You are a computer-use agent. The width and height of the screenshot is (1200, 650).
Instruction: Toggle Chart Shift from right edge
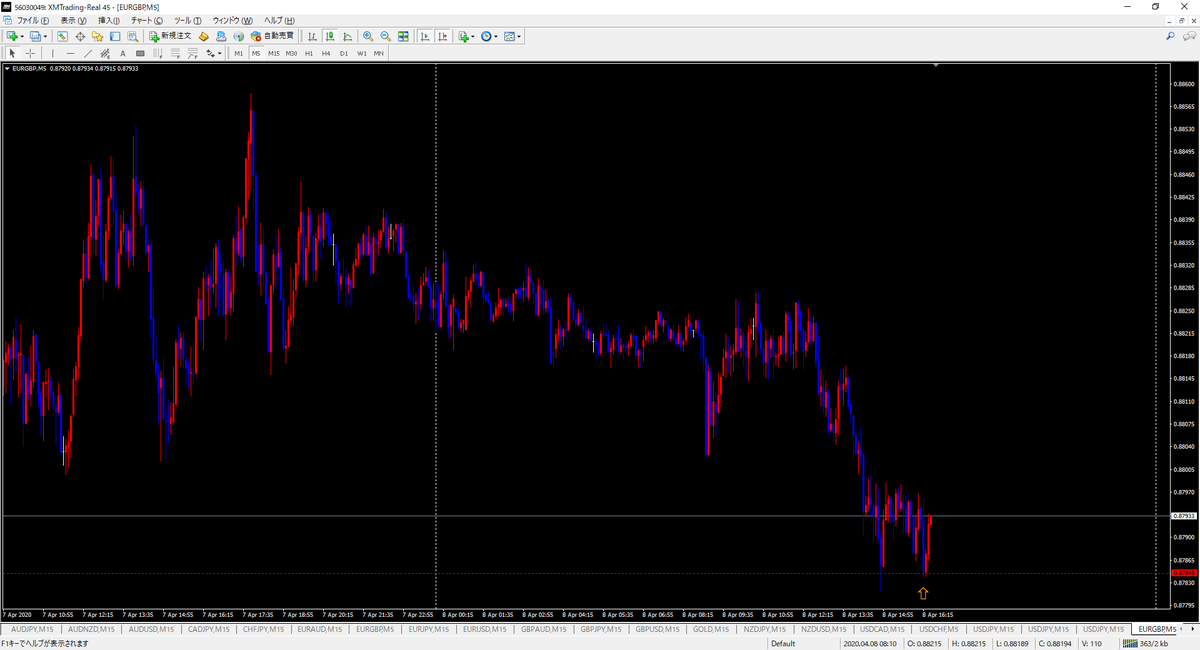(x=442, y=36)
